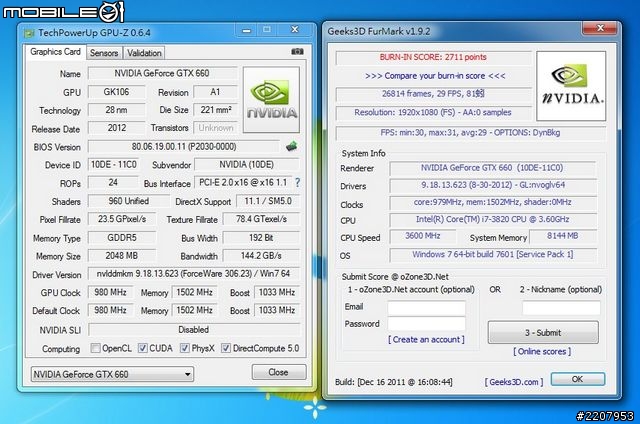
Task: Click the Die Size value 221 mm²
Action: pyautogui.click(x=216, y=110)
